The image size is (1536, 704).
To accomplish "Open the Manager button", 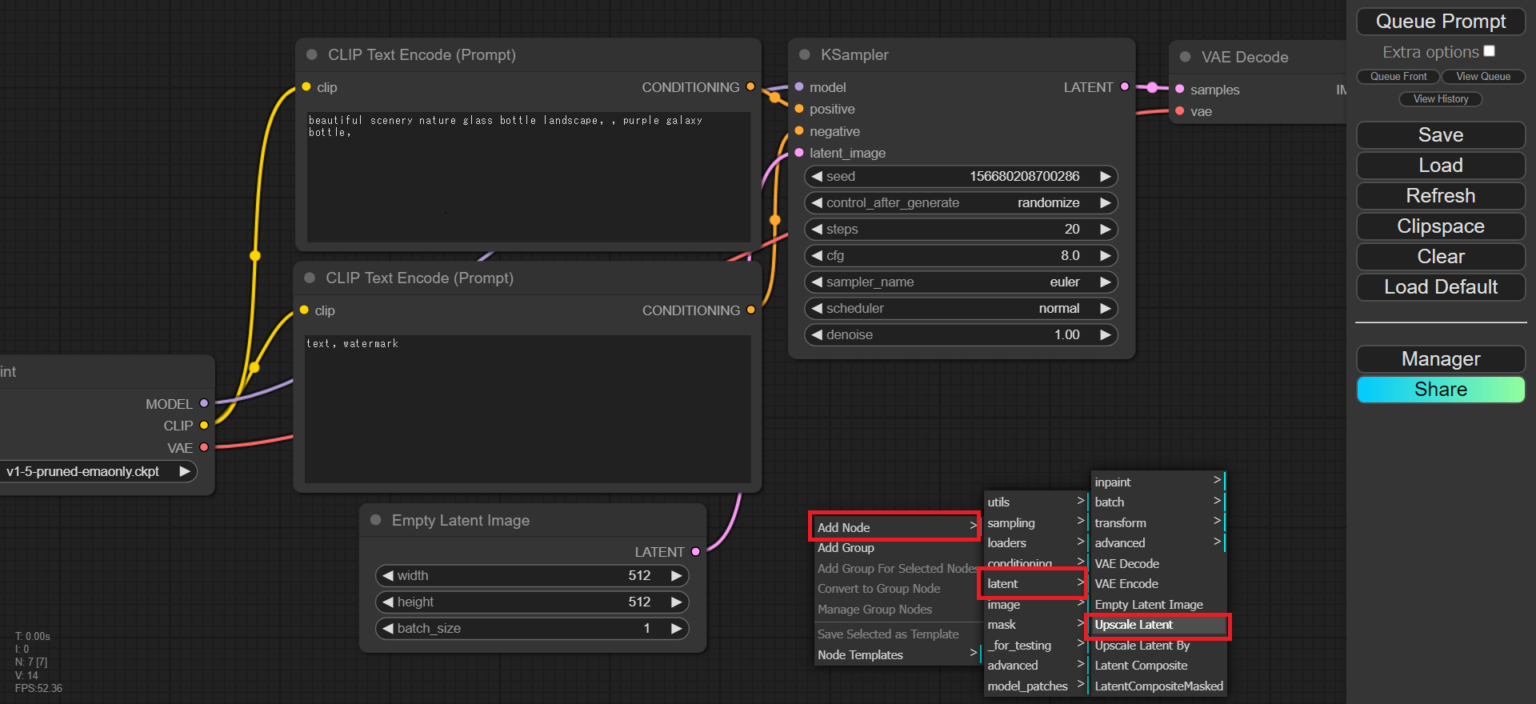I will point(1441,359).
